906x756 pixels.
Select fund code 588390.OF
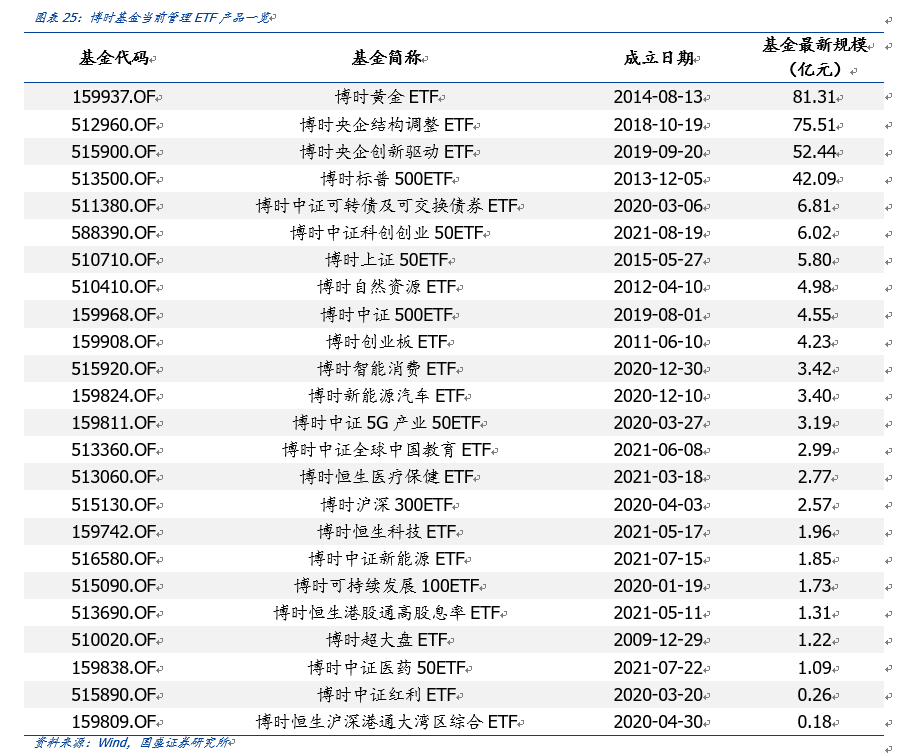[x=114, y=232]
